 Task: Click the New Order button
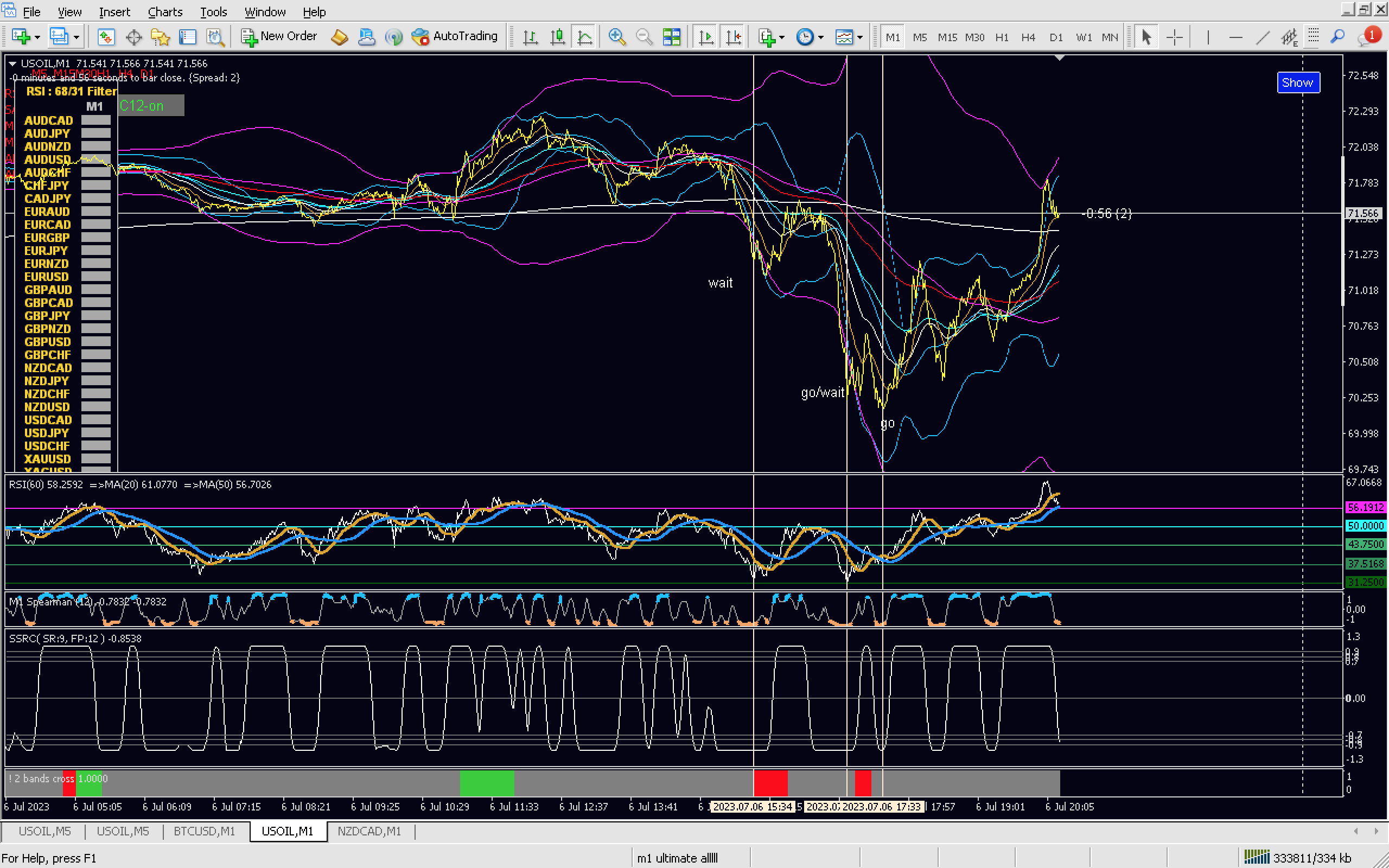click(x=279, y=37)
